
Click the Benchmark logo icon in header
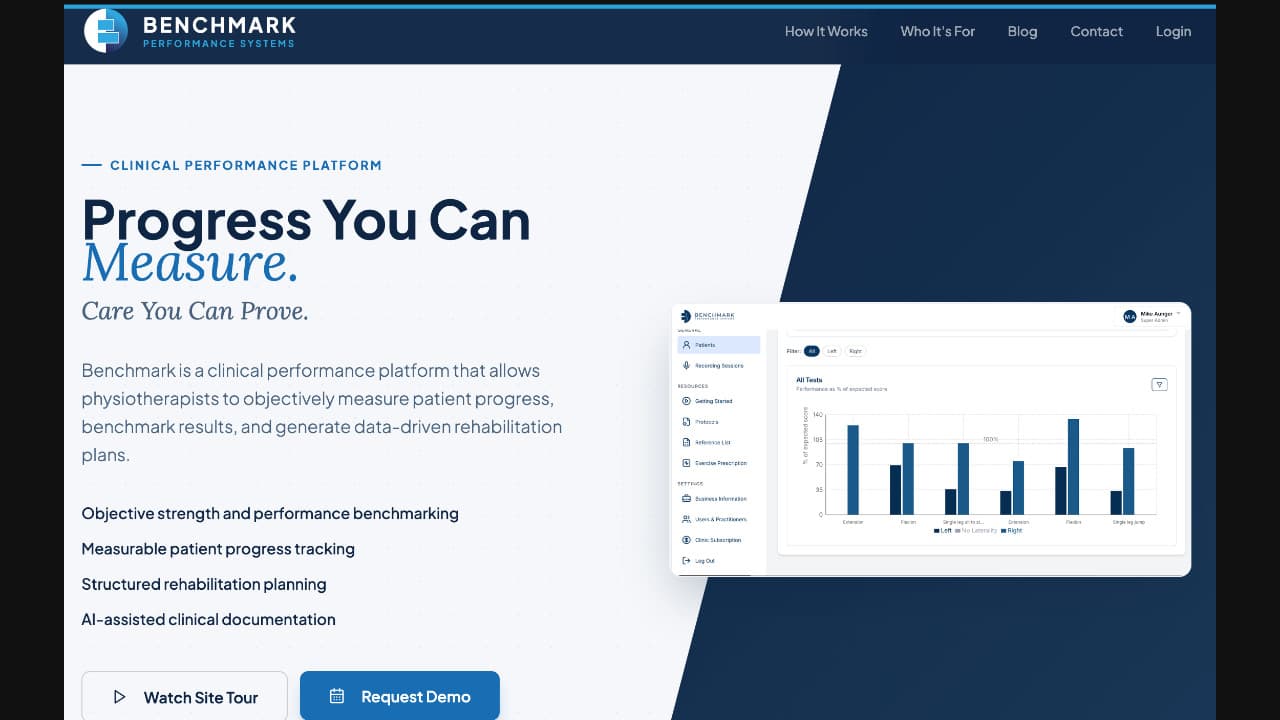[105, 31]
